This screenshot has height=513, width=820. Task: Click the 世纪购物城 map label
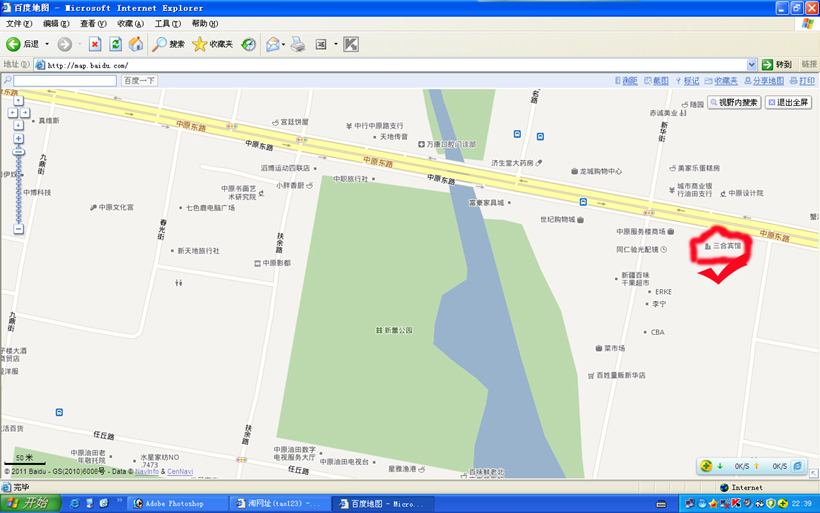pyautogui.click(x=557, y=220)
